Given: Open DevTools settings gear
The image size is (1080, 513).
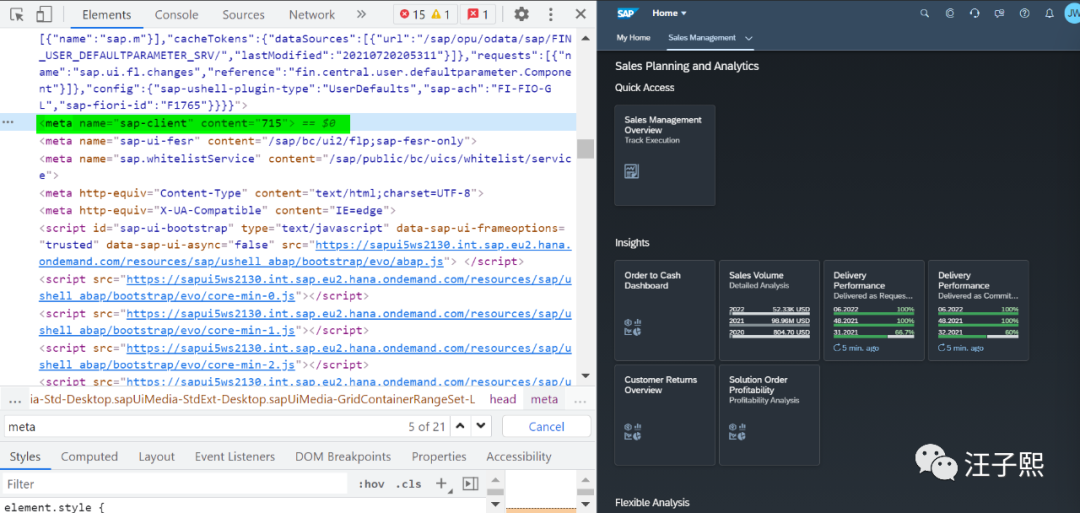Looking at the screenshot, I should click(521, 14).
